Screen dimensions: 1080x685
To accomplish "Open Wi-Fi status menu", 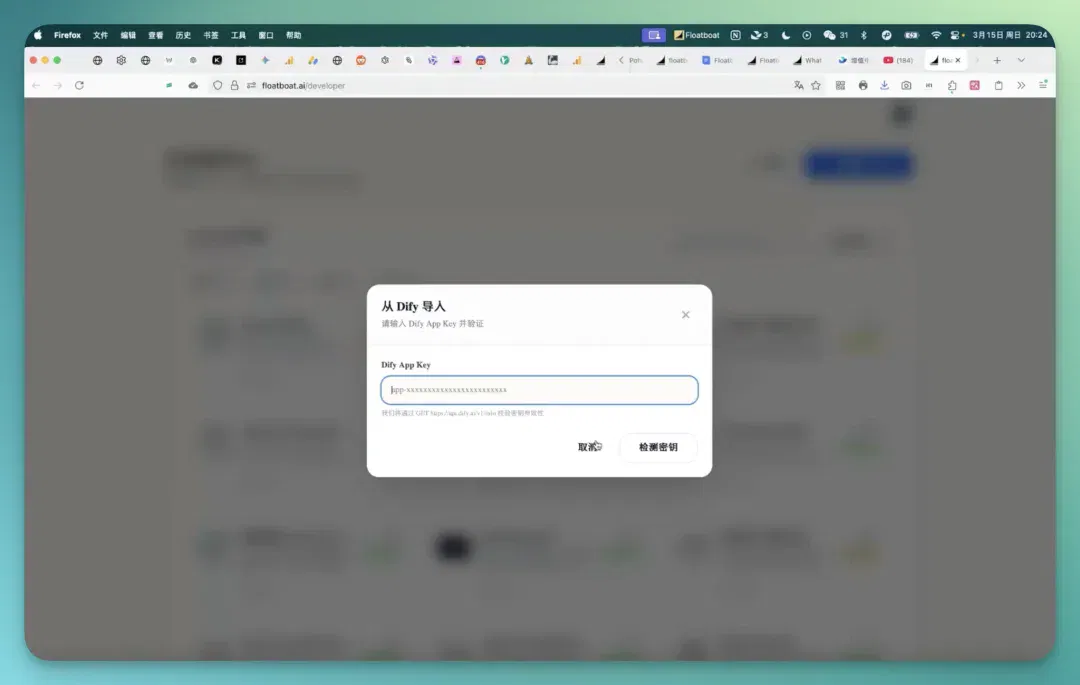I will (936, 35).
